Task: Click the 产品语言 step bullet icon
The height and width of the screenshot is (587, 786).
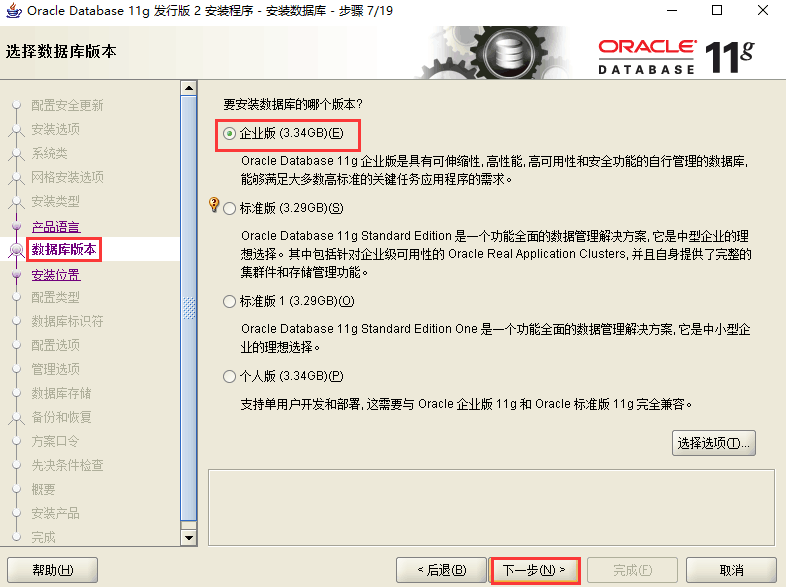Action: coord(17,226)
